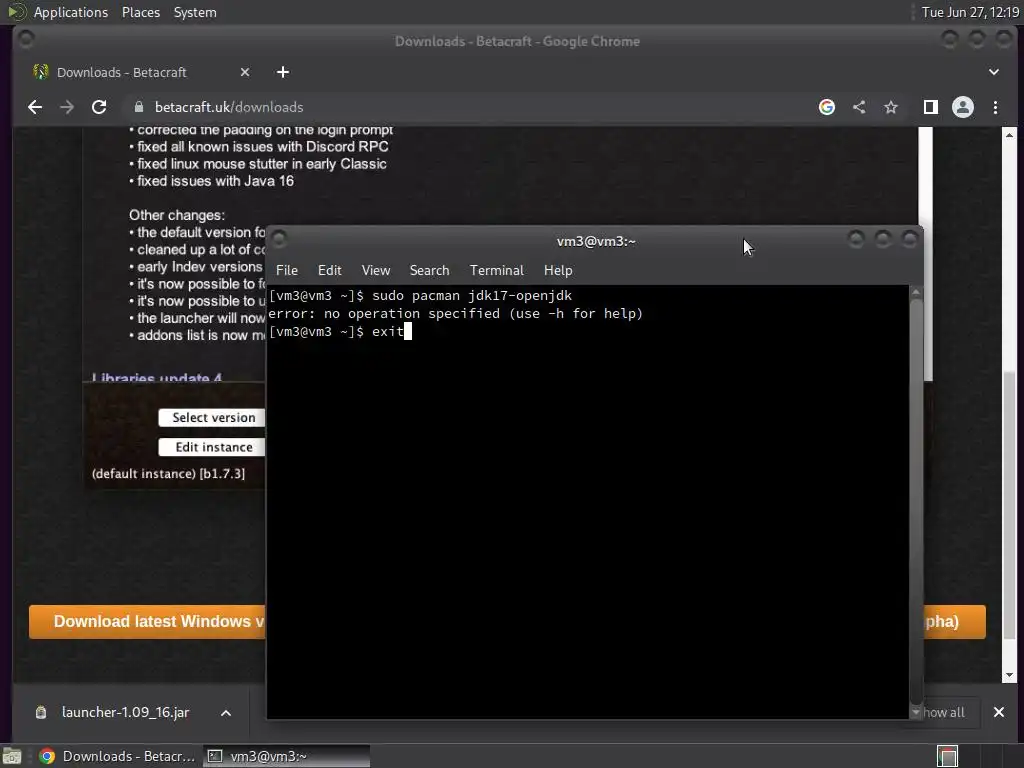1024x768 pixels.
Task: Open terminal Terminal menu
Action: (496, 270)
